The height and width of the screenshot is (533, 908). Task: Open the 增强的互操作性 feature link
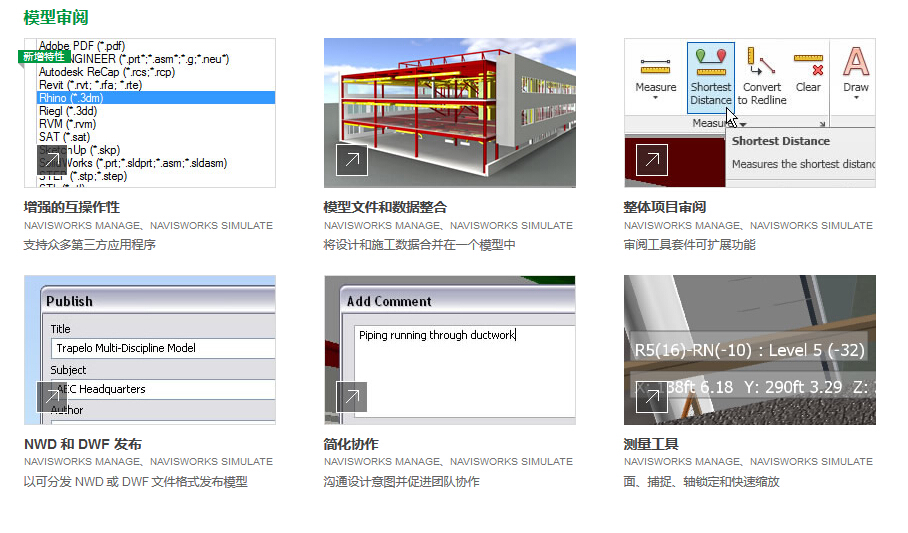click(x=72, y=208)
